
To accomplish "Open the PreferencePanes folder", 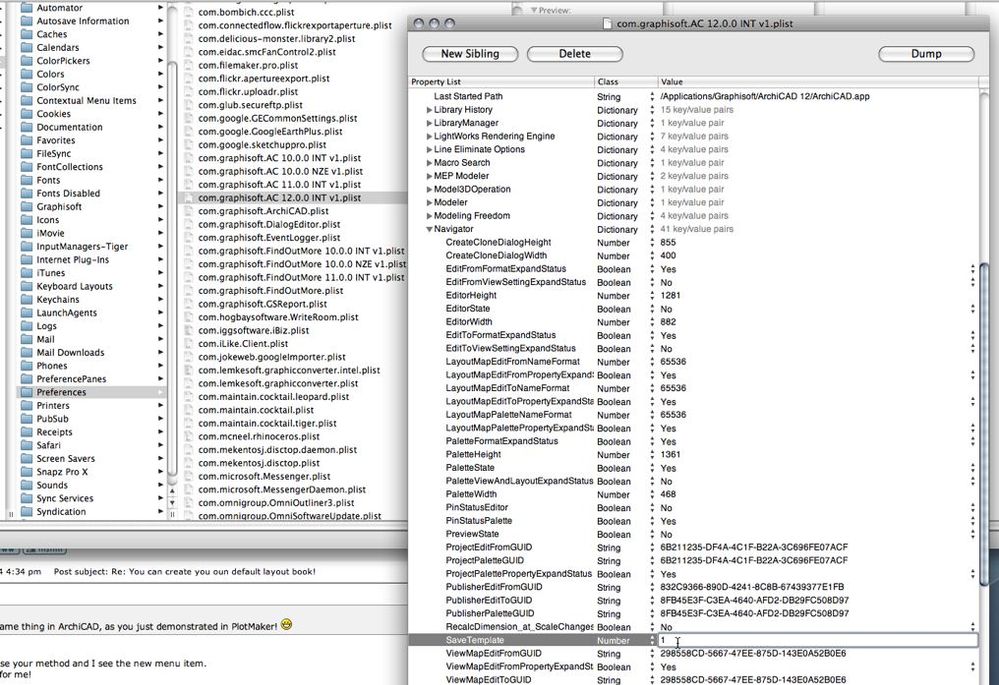I will click(x=71, y=379).
